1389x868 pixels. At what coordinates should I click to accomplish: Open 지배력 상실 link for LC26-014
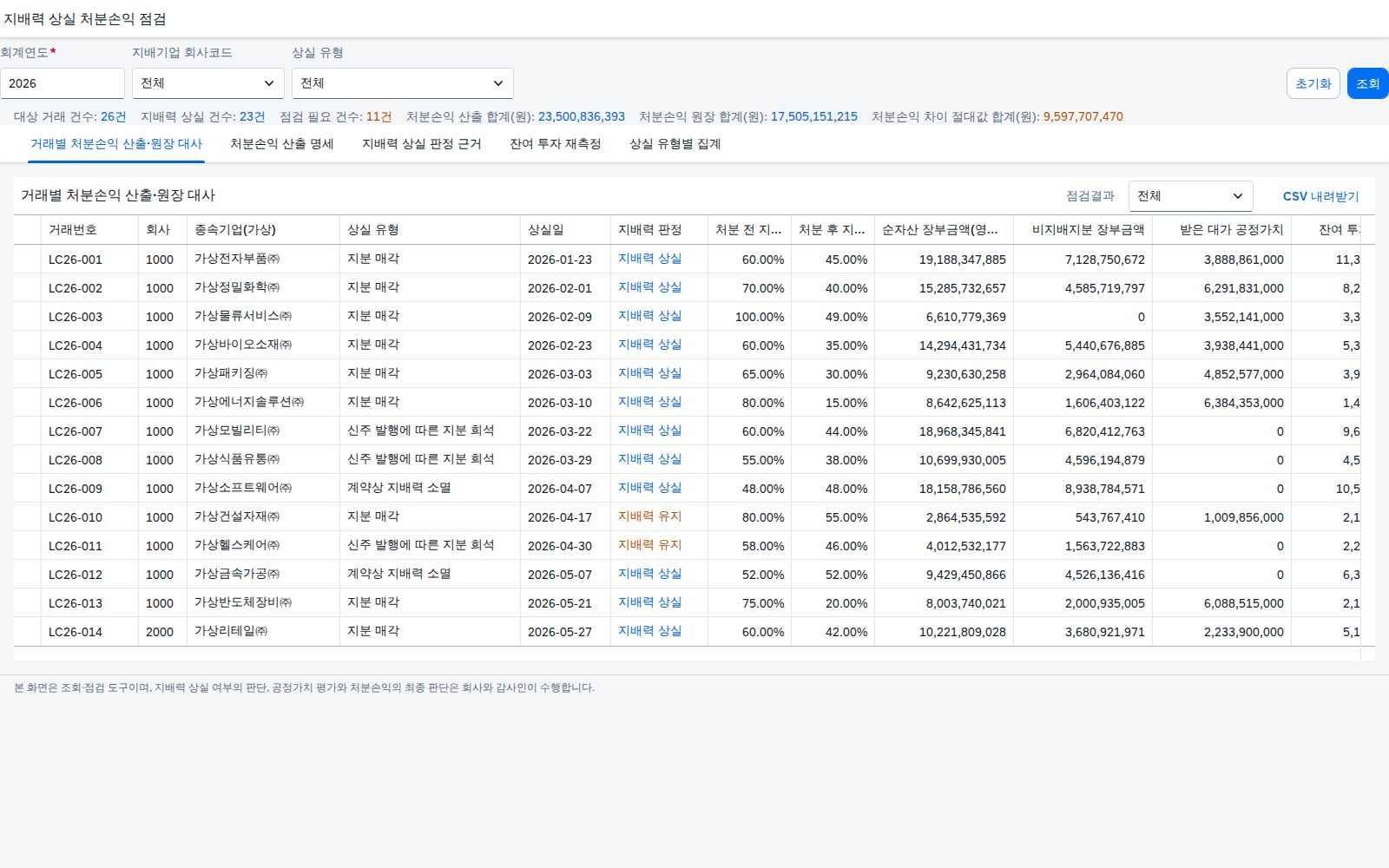650,631
